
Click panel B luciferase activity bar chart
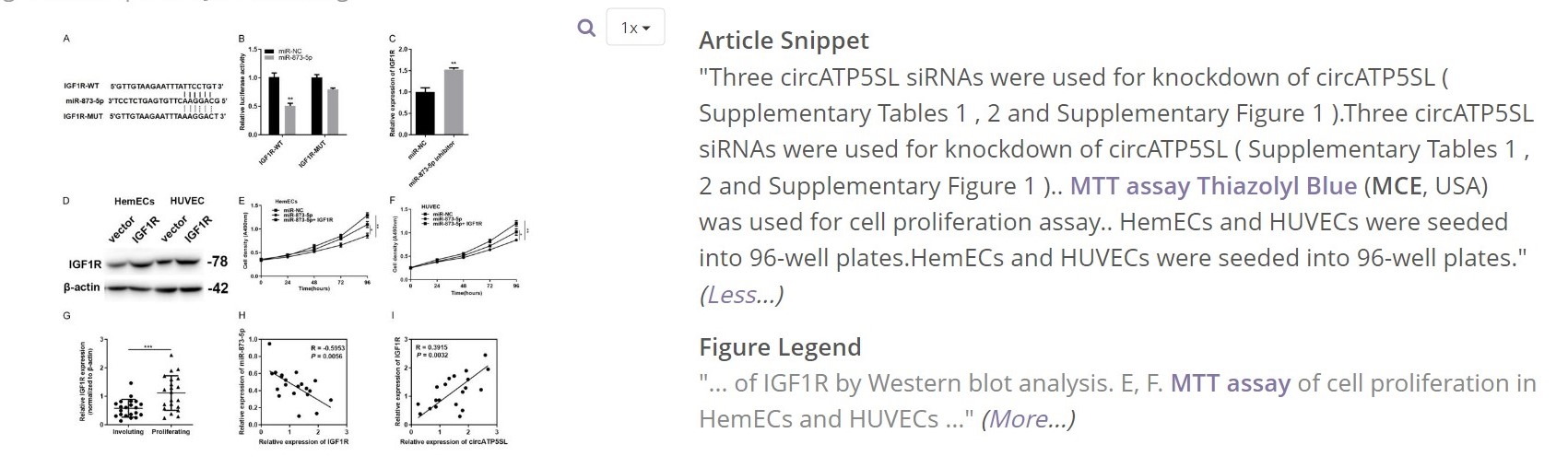point(297,99)
